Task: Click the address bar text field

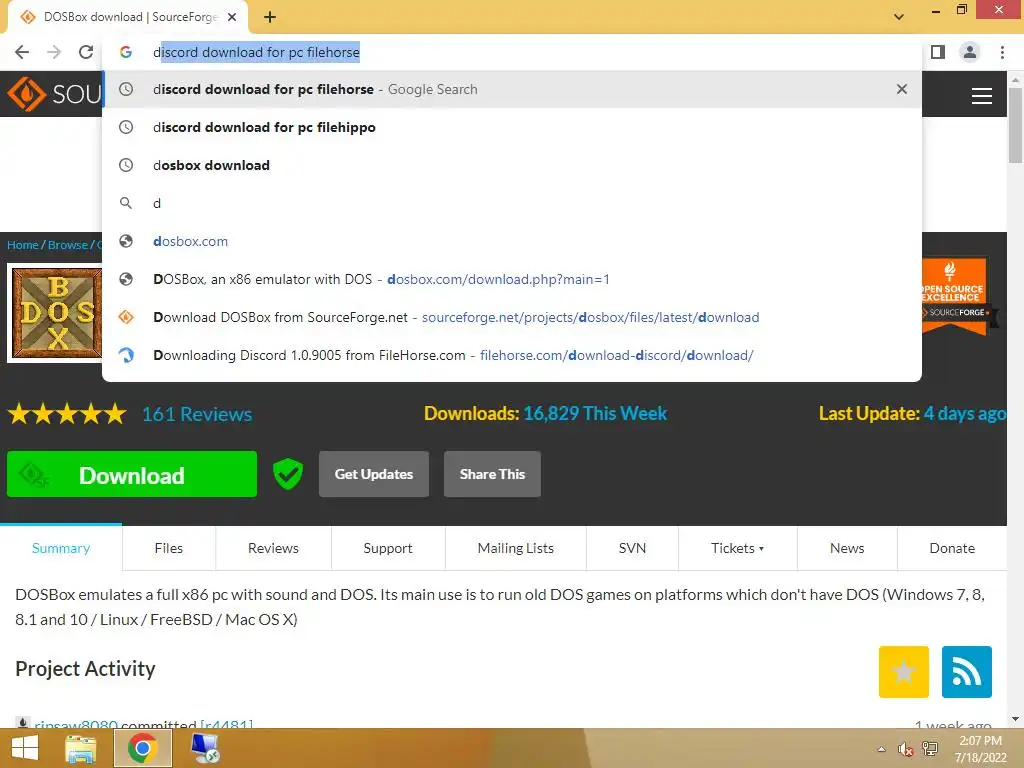Action: point(512,52)
